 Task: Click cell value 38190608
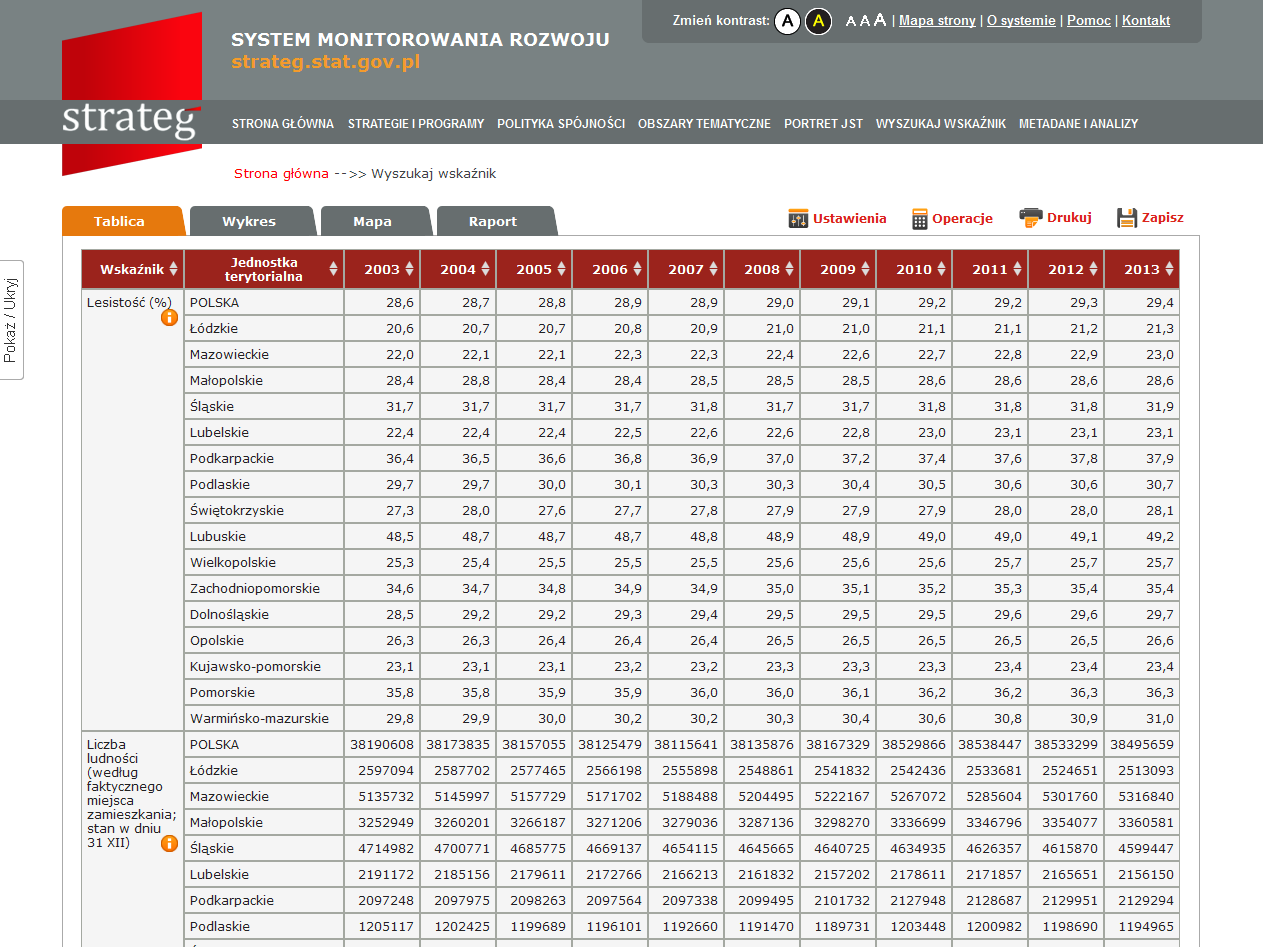point(382,745)
